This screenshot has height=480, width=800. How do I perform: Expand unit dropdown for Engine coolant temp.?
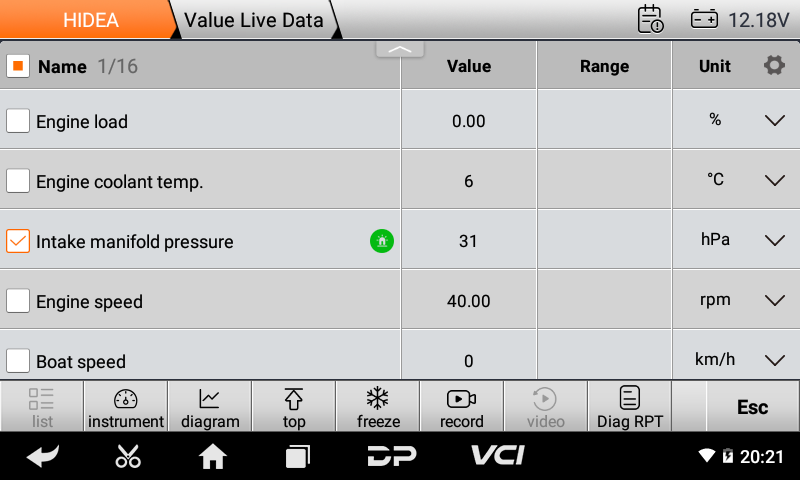coord(775,181)
